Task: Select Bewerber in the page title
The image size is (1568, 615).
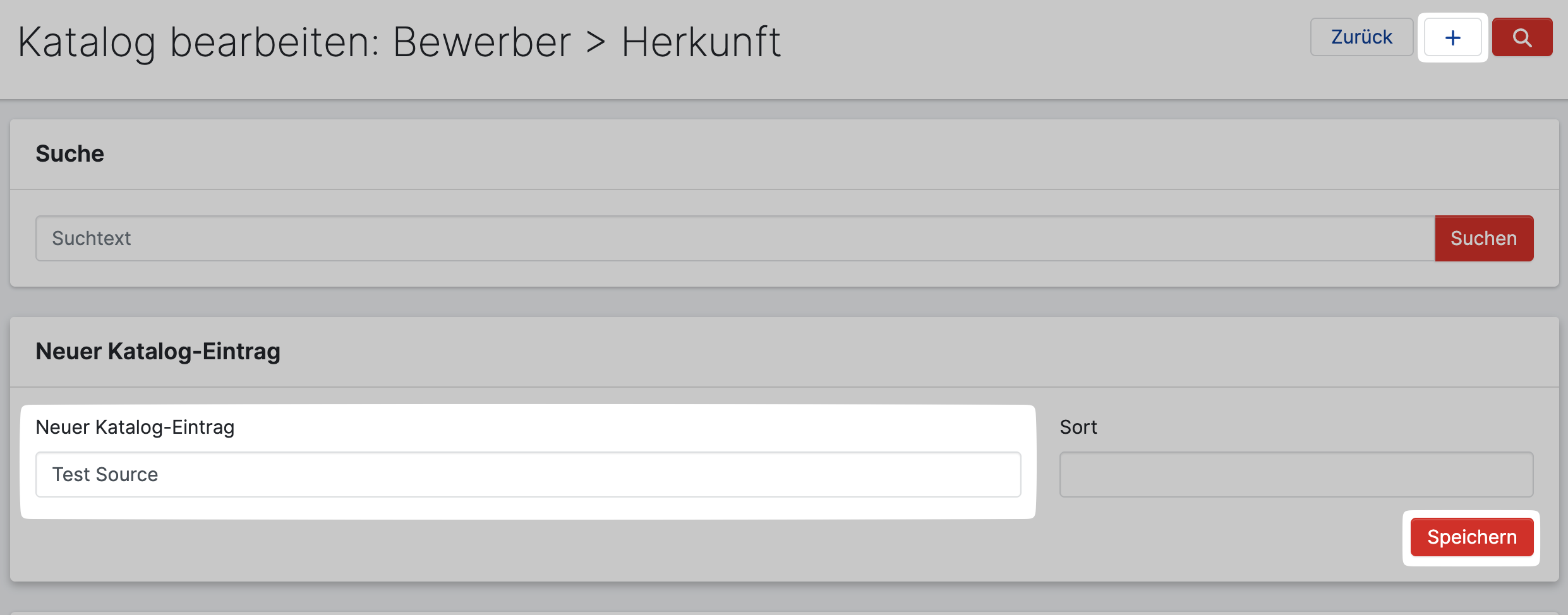Action: 482,43
